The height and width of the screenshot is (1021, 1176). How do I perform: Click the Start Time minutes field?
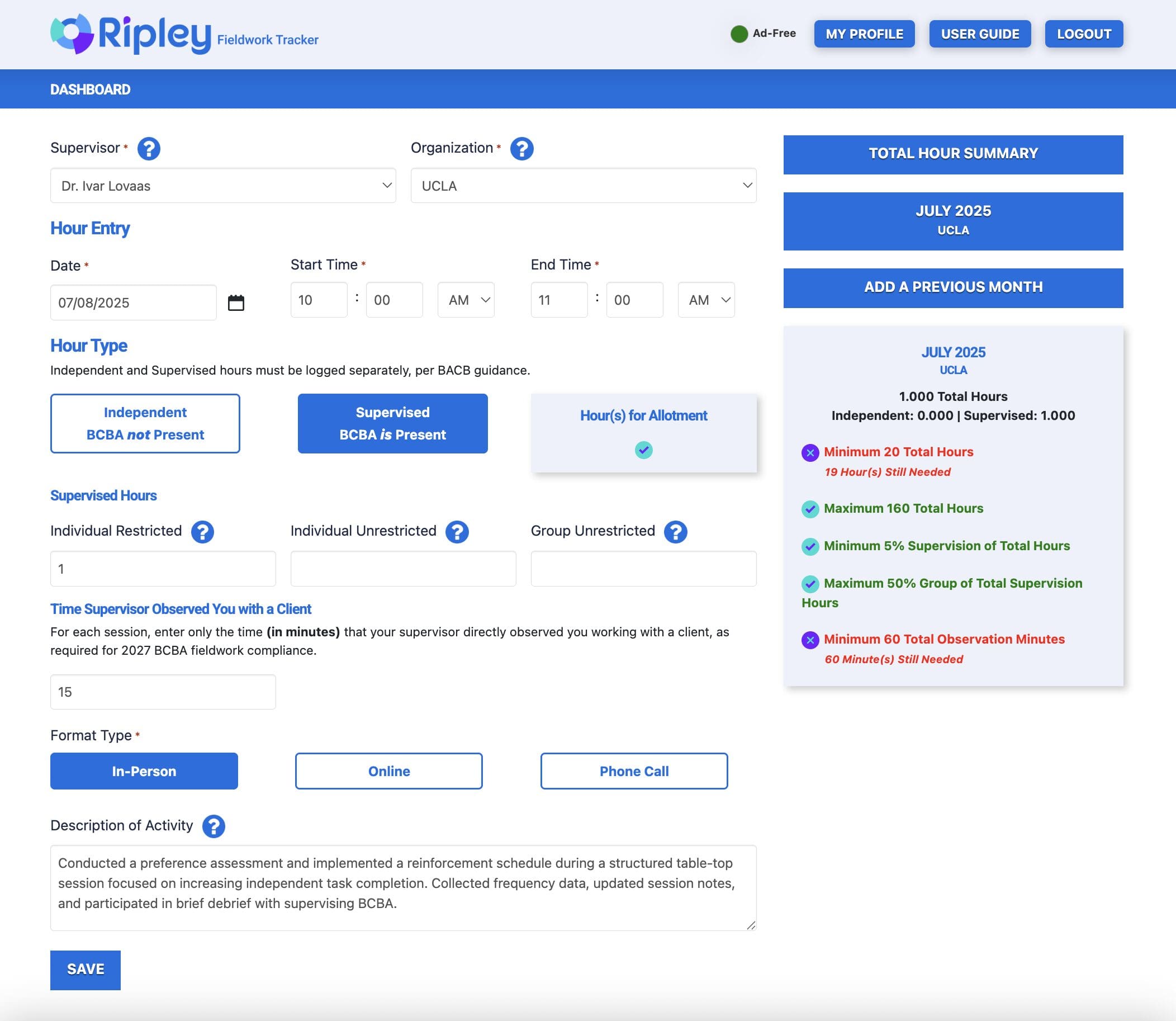tap(395, 300)
